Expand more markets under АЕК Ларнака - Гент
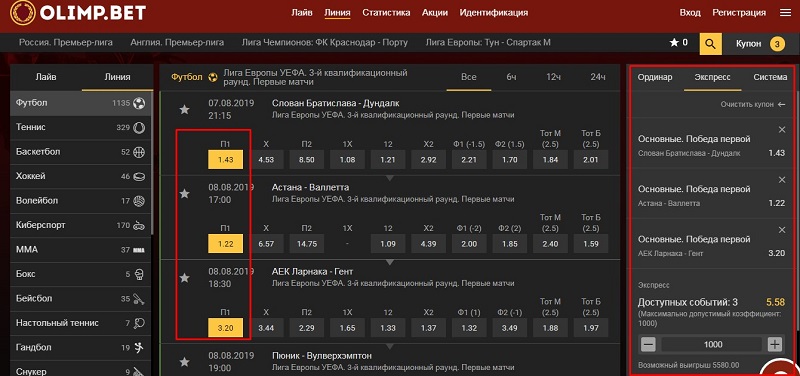Screen dimensions: 800x376 (390, 346)
